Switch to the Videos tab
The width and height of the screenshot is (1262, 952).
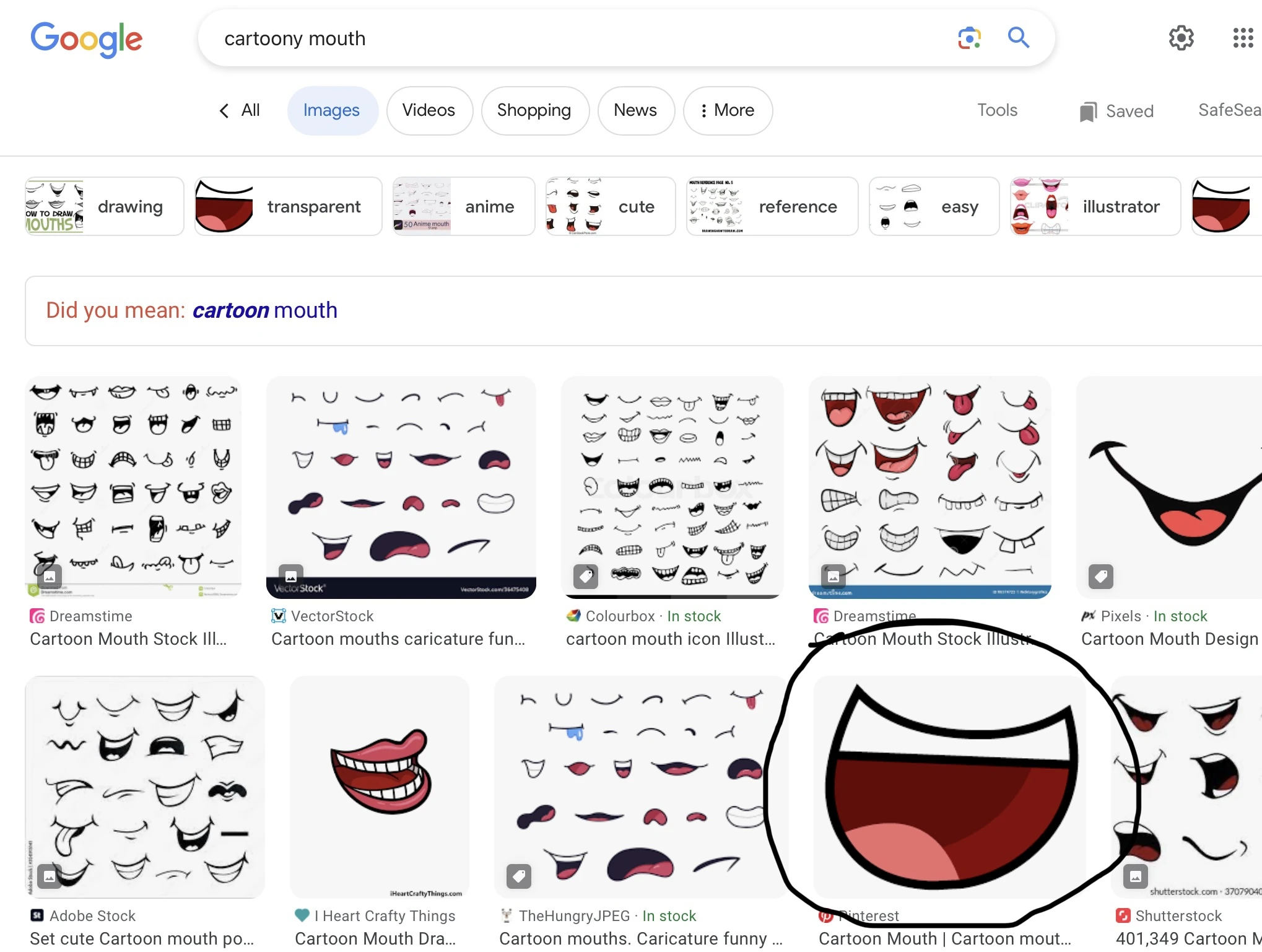tap(429, 110)
